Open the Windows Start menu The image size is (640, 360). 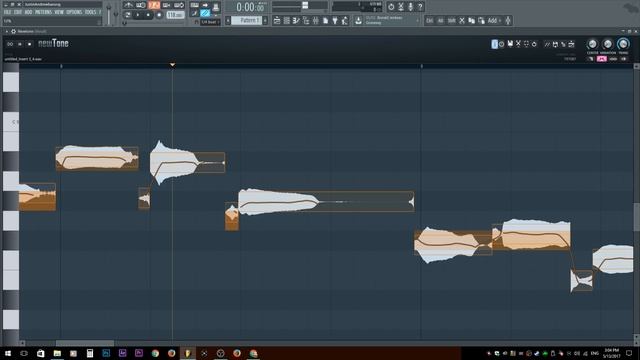(x=8, y=353)
